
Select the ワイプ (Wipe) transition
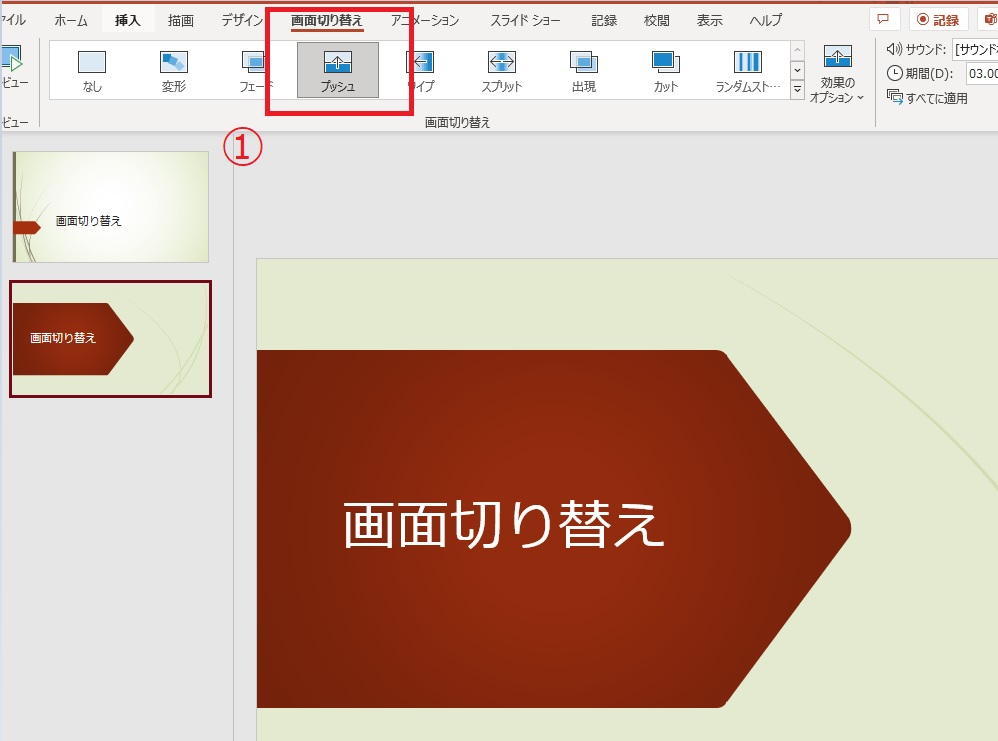tap(420, 70)
